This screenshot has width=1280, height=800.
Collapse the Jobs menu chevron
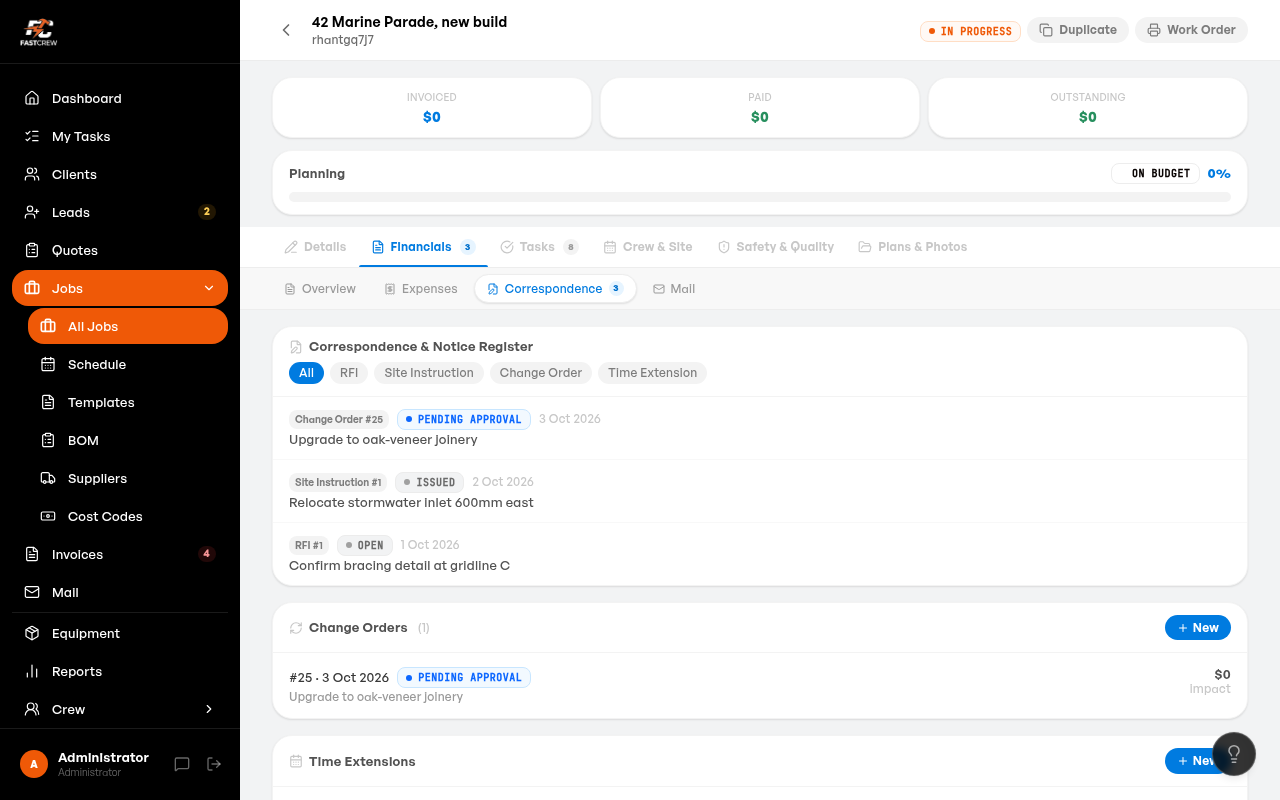click(209, 288)
